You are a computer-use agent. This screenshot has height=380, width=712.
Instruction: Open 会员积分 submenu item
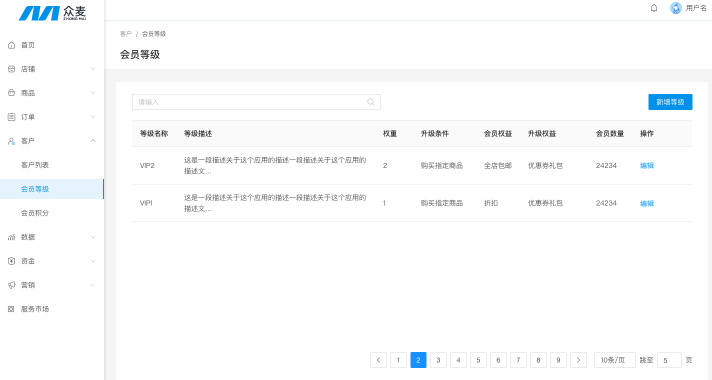click(x=35, y=213)
